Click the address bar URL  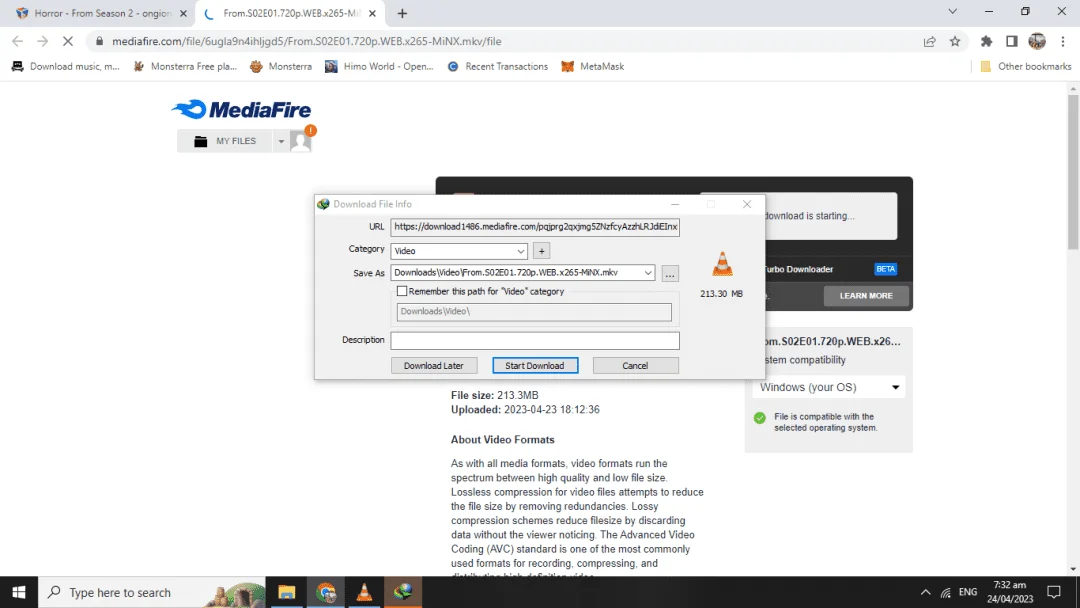click(307, 41)
